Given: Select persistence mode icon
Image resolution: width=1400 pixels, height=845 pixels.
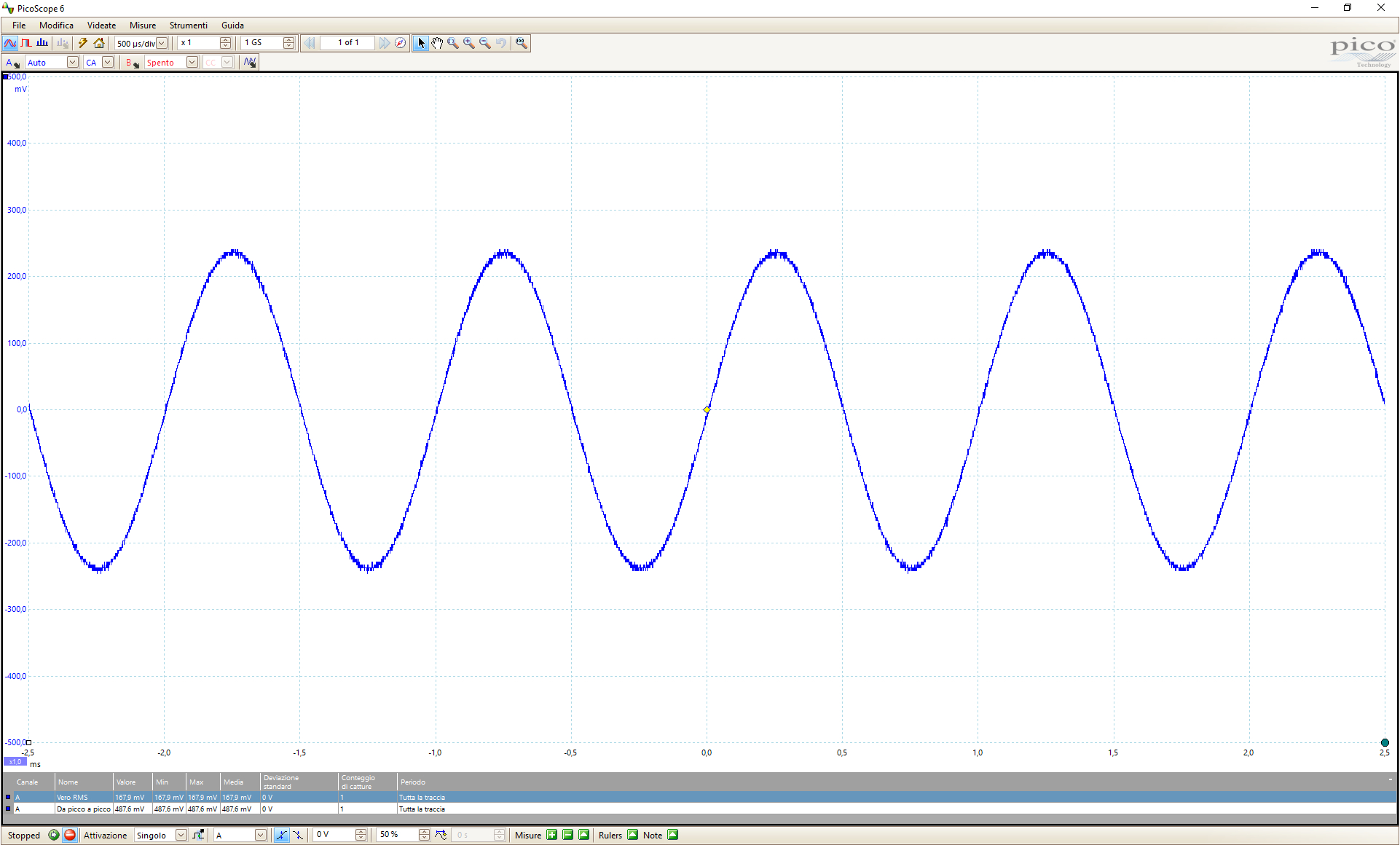Looking at the screenshot, I should click(x=26, y=43).
